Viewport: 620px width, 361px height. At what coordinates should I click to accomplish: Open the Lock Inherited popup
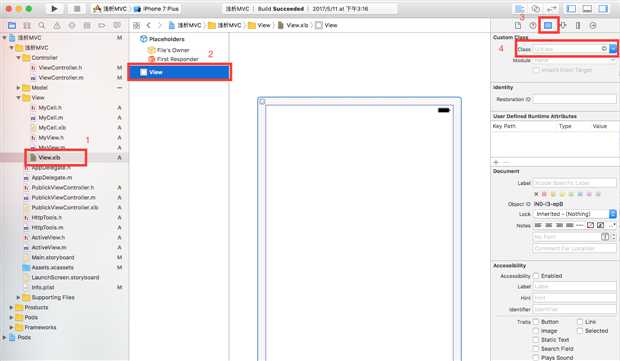click(575, 214)
